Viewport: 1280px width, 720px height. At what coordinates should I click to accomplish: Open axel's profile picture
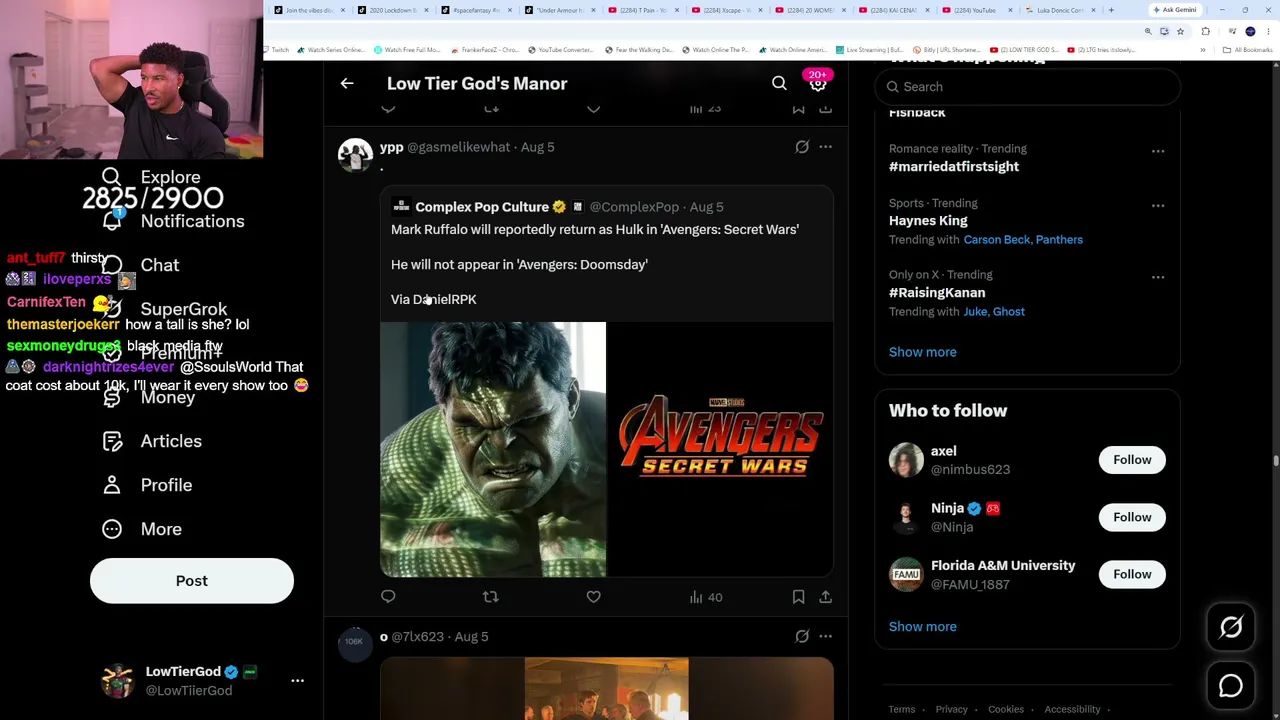(x=906, y=460)
